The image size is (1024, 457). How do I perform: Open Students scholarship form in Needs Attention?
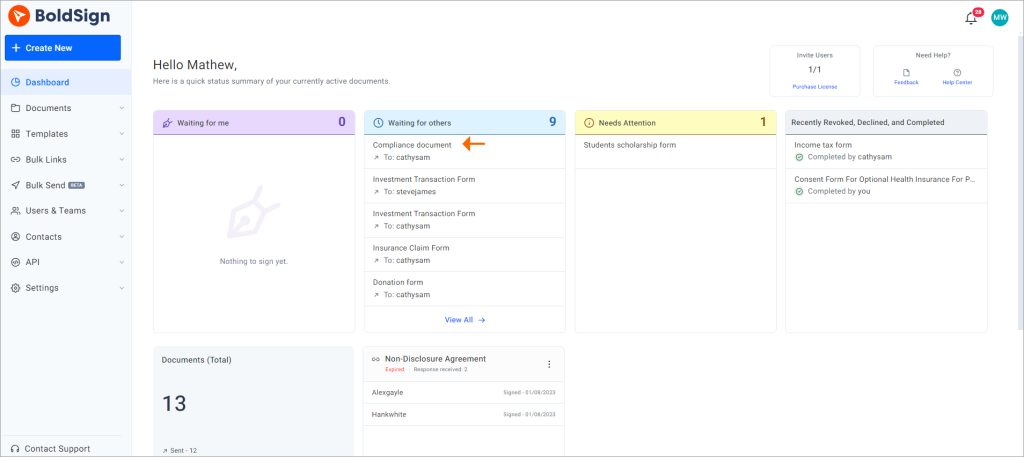tap(629, 145)
